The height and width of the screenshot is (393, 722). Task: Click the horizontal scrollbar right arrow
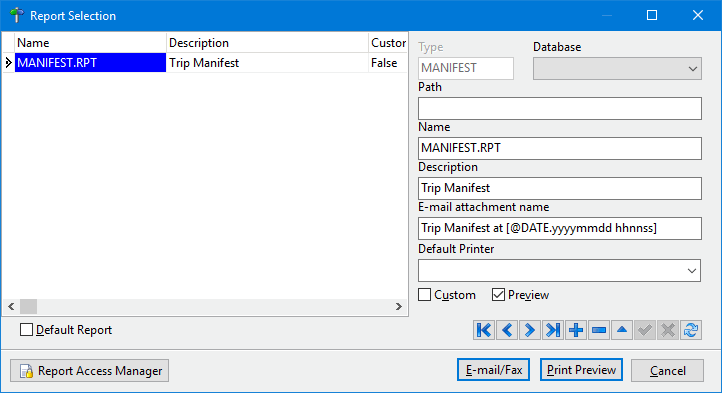(x=399, y=306)
